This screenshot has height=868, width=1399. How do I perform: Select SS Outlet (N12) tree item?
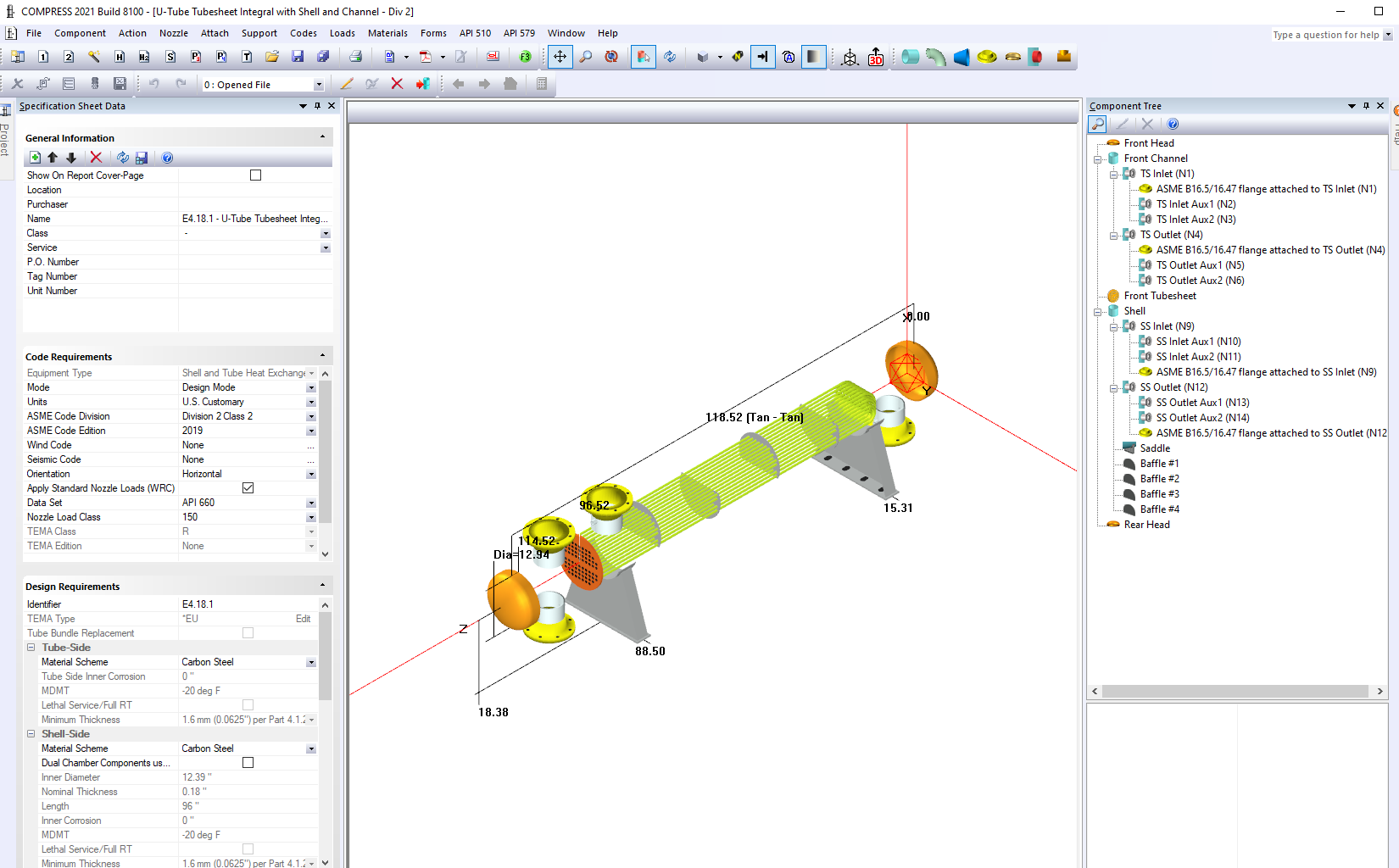click(1173, 387)
